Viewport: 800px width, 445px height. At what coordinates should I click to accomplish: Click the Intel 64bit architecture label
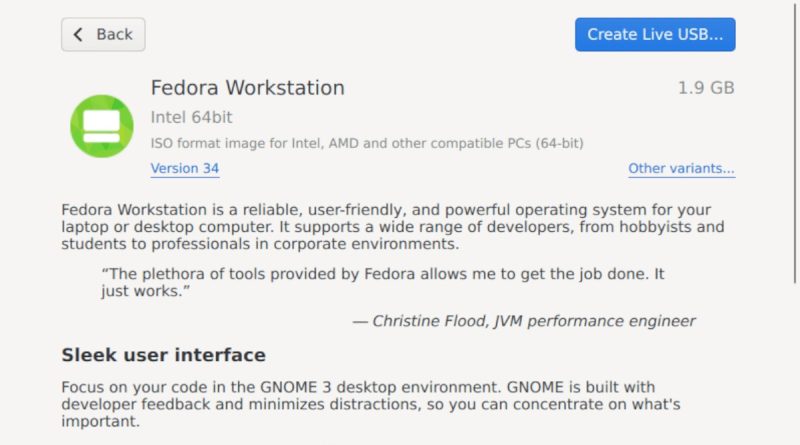click(191, 117)
